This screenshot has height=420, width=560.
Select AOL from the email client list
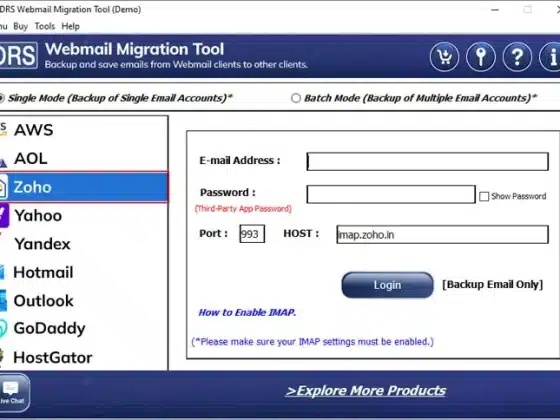(84, 158)
